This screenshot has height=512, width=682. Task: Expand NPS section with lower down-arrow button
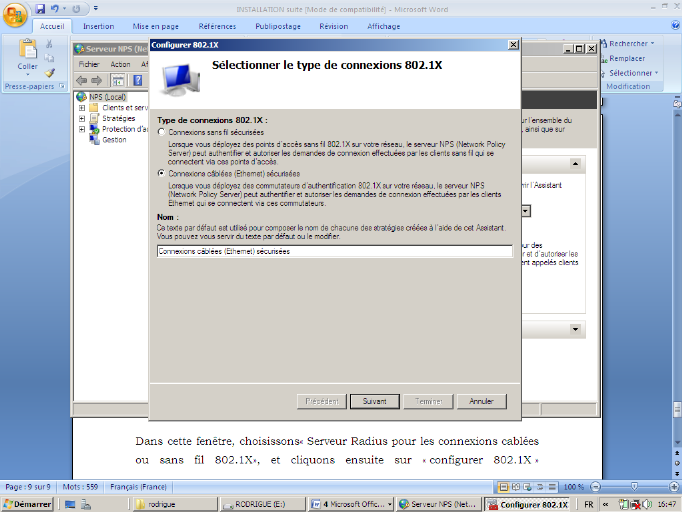pyautogui.click(x=575, y=329)
